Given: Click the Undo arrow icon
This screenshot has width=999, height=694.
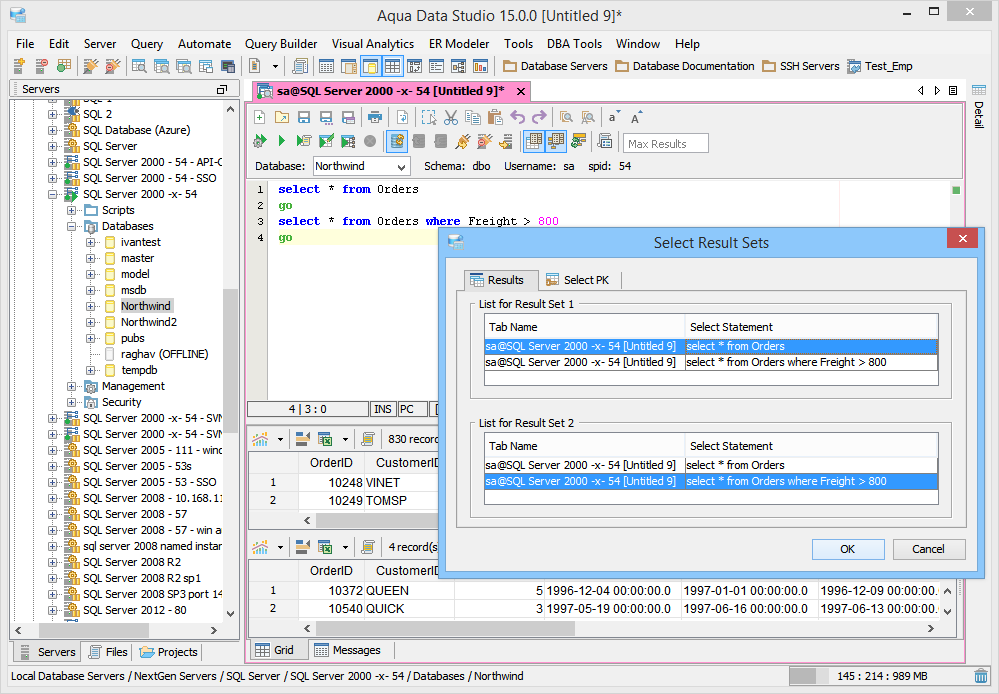Looking at the screenshot, I should click(x=518, y=117).
